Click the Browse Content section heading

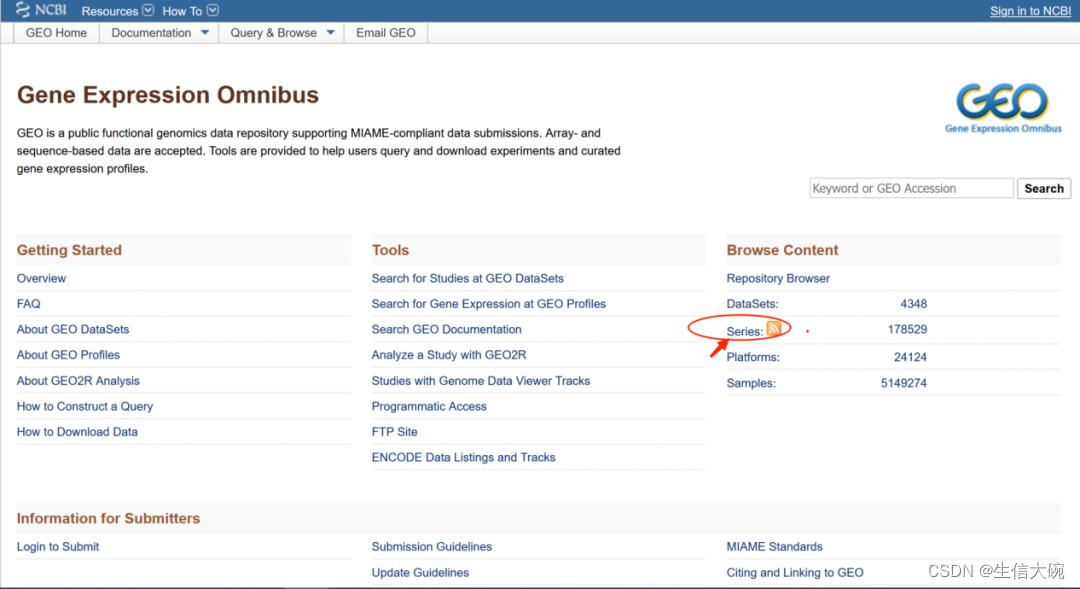782,250
